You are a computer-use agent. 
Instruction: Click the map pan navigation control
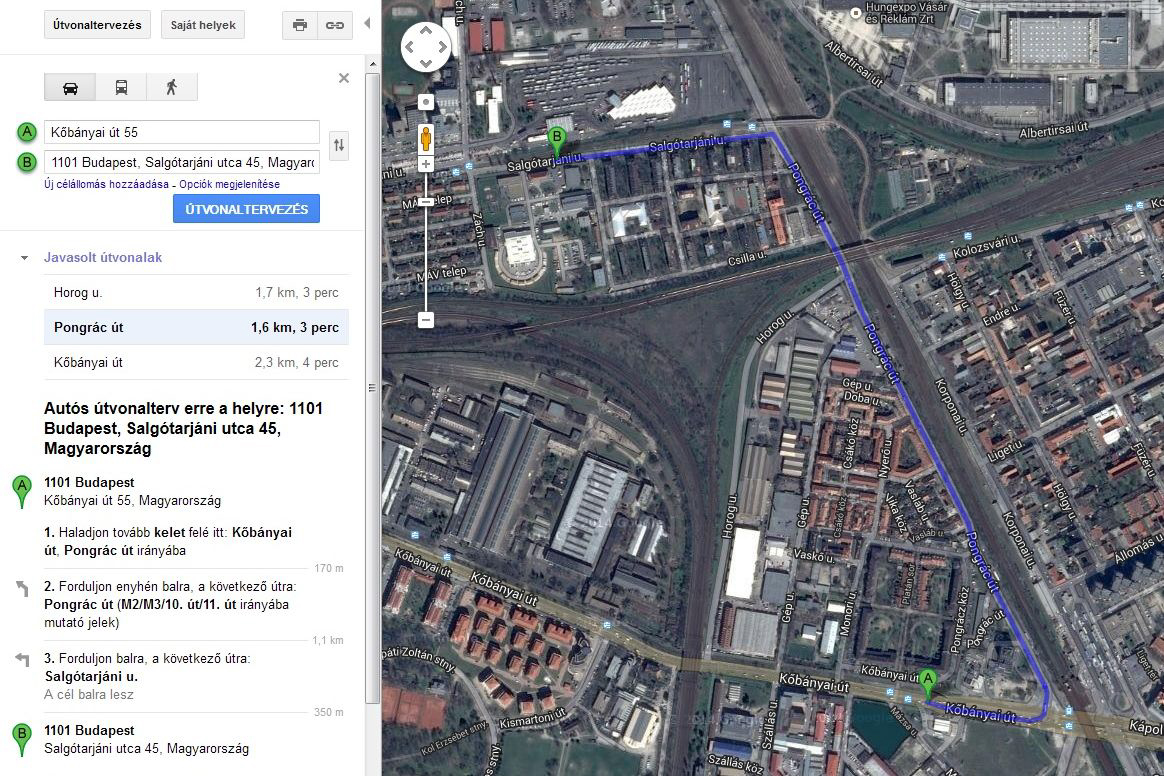pyautogui.click(x=426, y=47)
